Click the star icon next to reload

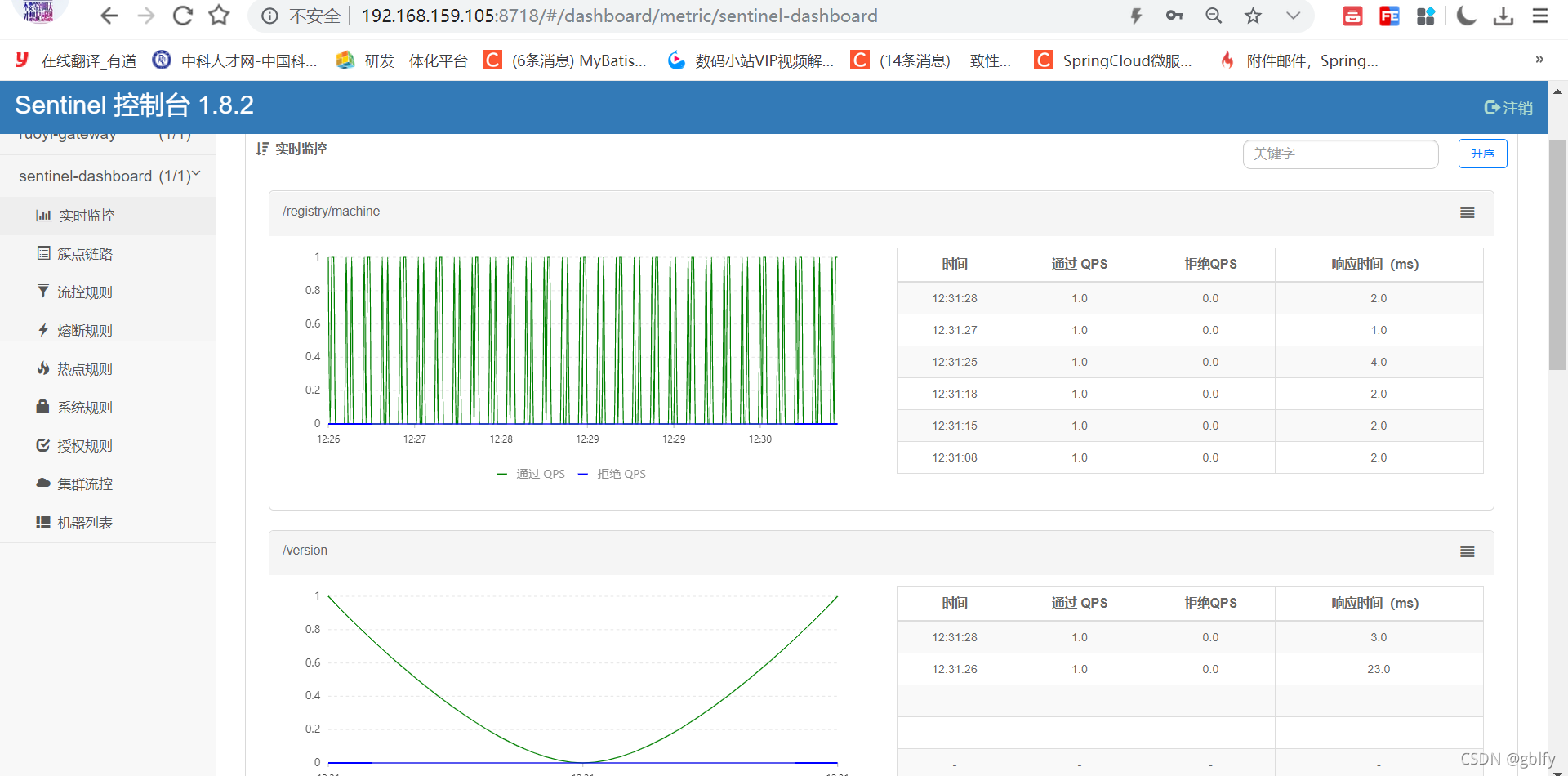[219, 16]
